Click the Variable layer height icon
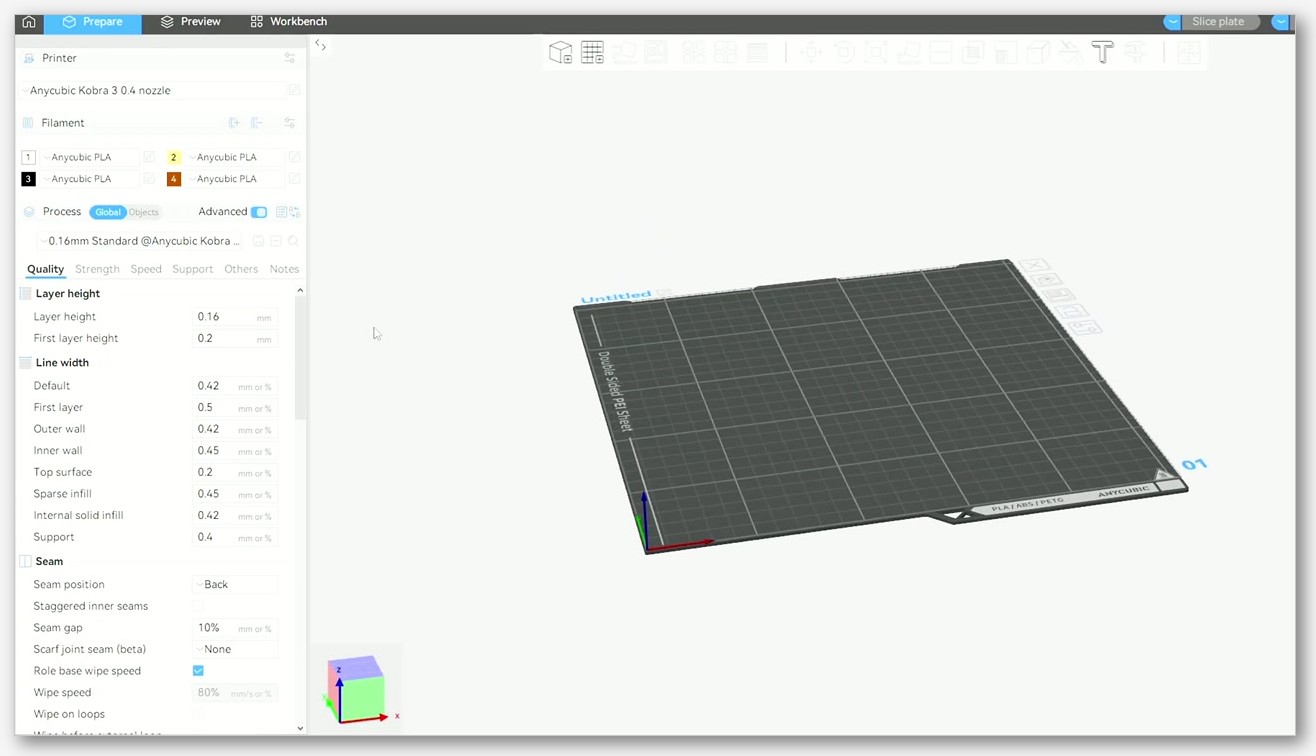 pos(757,52)
